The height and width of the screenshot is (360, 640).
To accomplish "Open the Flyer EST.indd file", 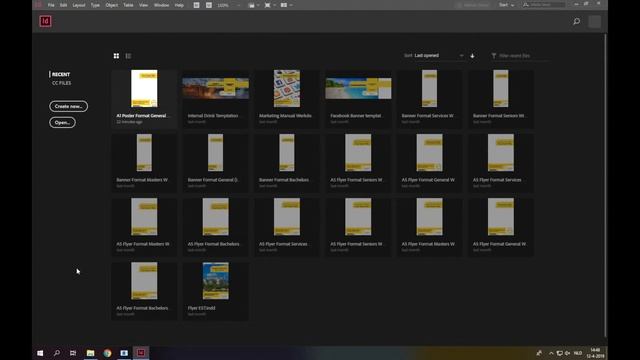I will pyautogui.click(x=216, y=291).
